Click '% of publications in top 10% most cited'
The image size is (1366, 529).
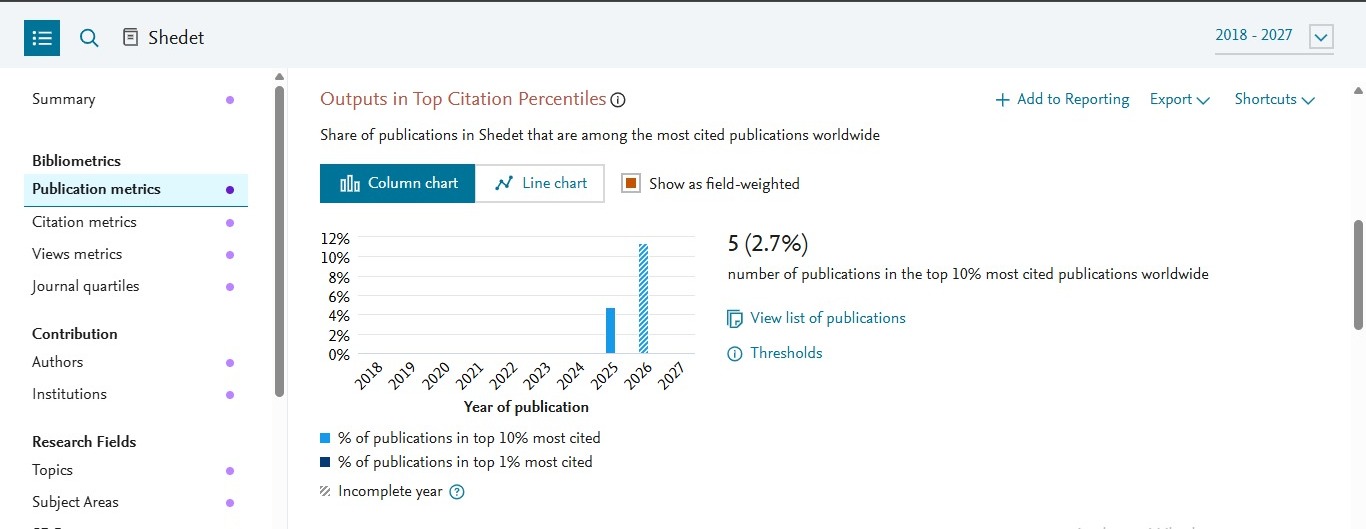[x=469, y=438]
